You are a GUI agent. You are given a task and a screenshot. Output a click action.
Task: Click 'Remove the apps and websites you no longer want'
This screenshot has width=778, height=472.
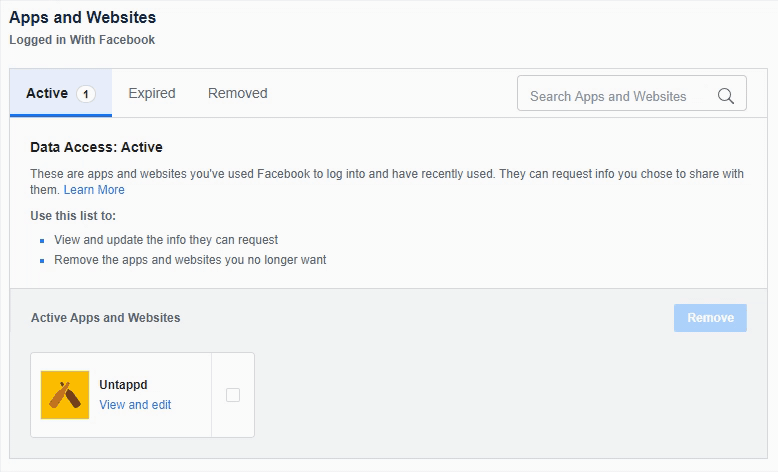[x=190, y=260]
